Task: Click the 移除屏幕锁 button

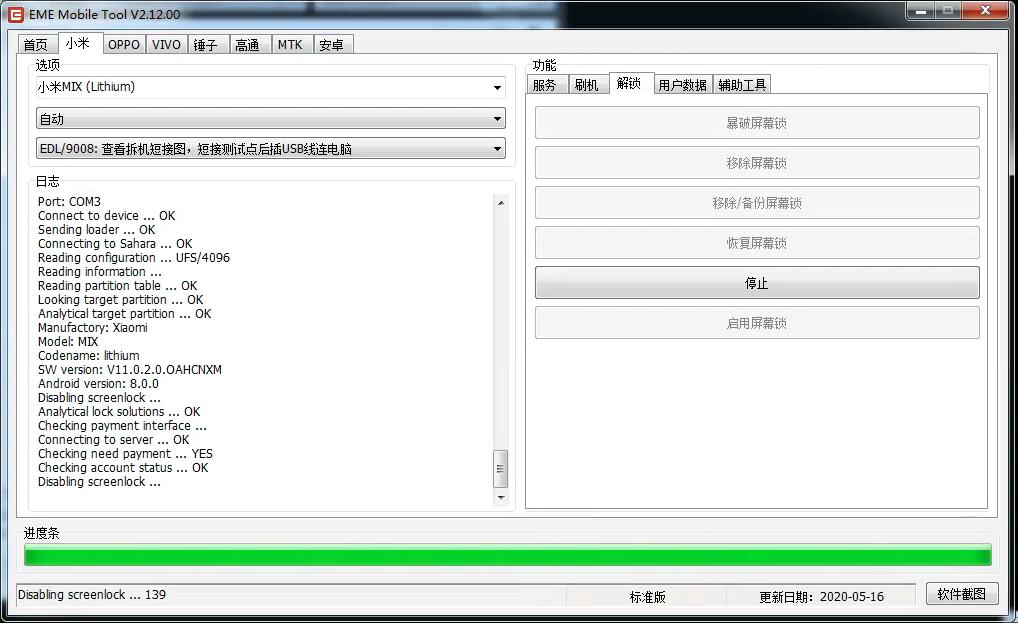Action: 757,163
